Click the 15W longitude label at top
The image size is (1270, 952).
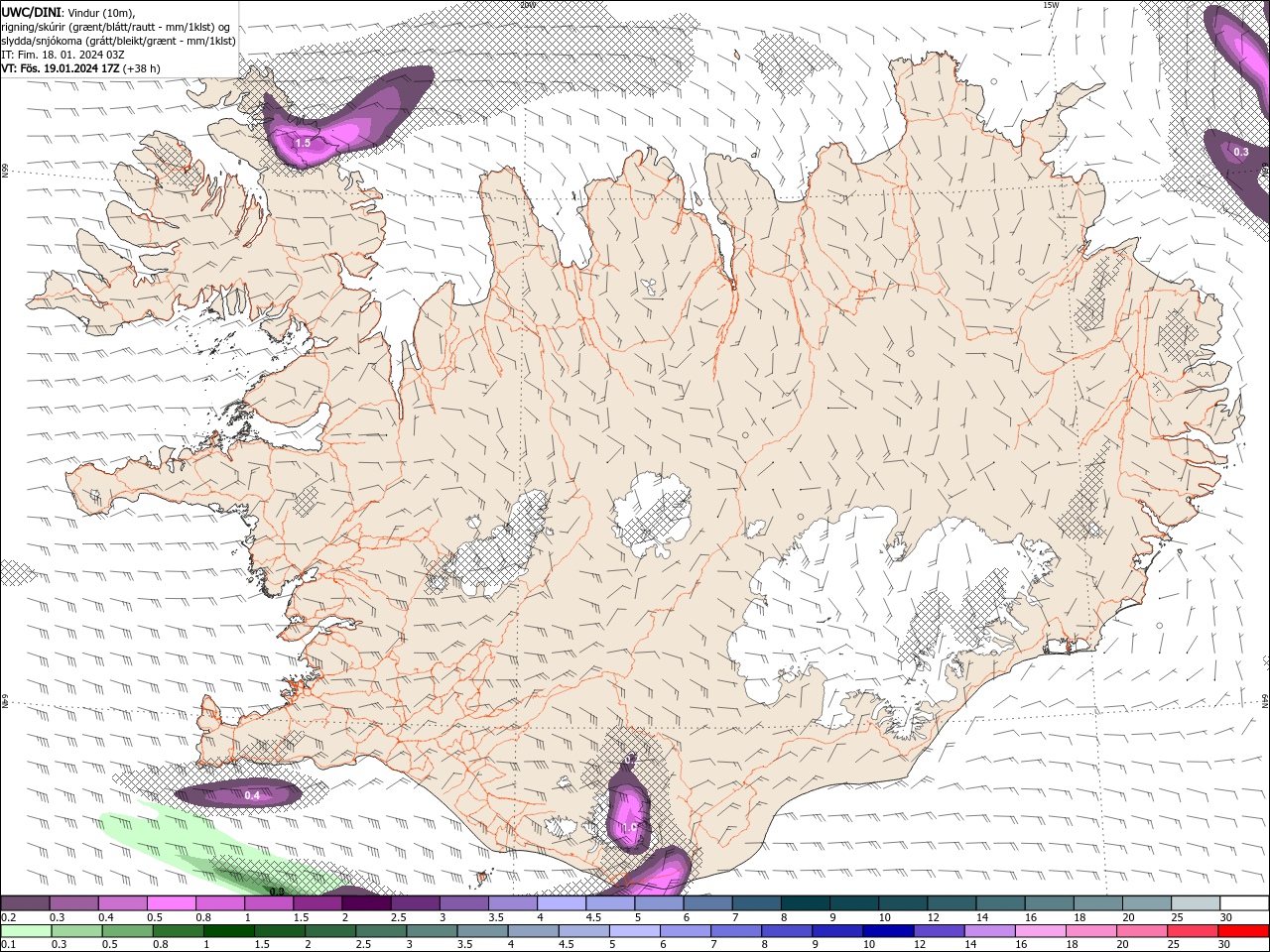tap(1051, 5)
